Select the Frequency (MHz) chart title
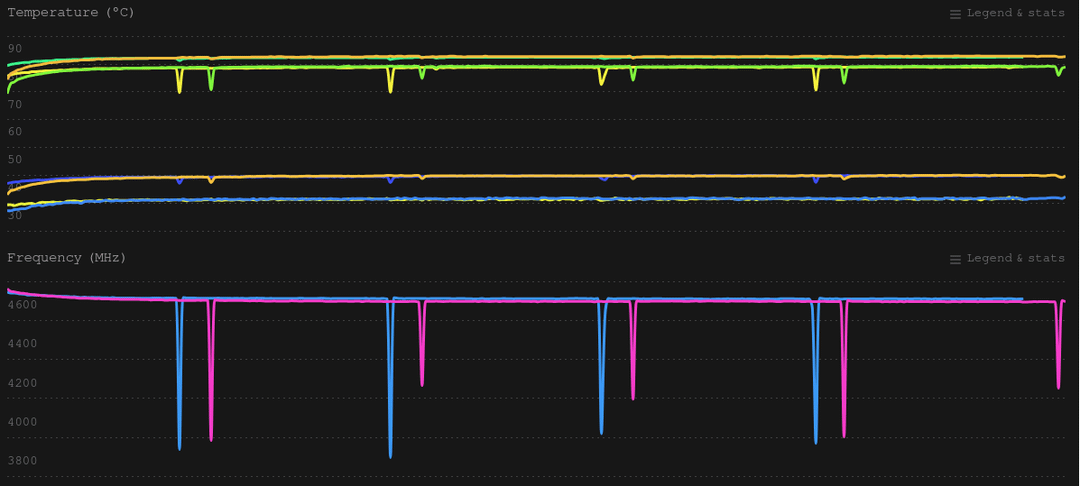Screen dimensions: 1080x486 66,258
